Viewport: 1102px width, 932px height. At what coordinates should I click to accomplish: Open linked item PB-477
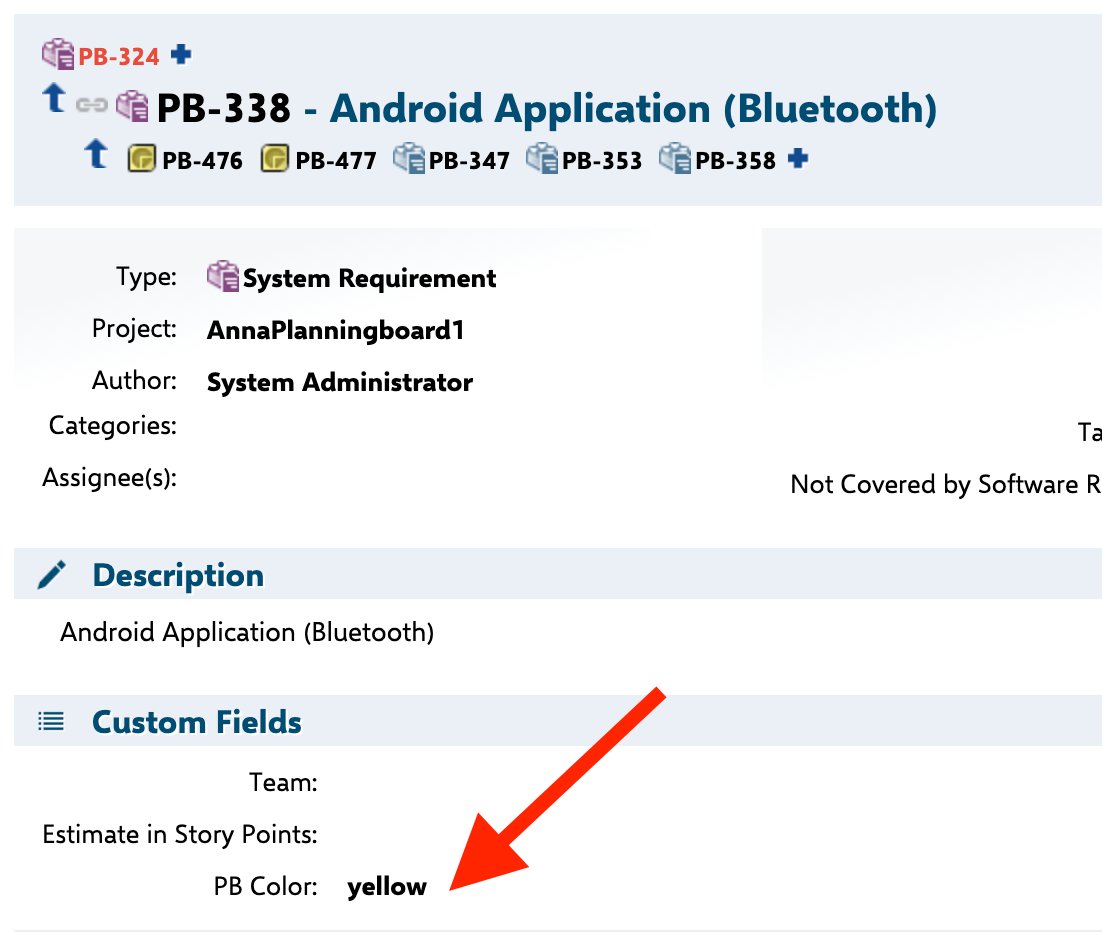tap(335, 160)
